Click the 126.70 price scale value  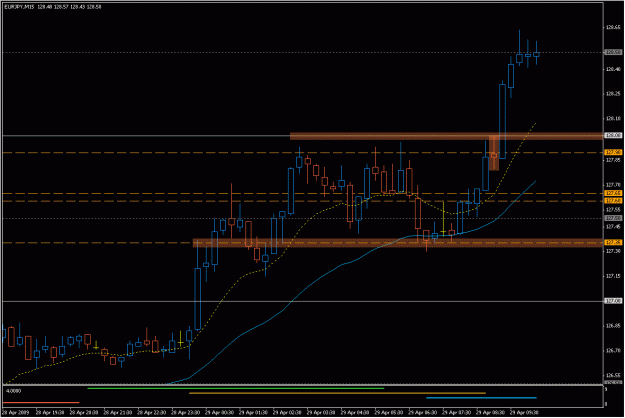613,350
